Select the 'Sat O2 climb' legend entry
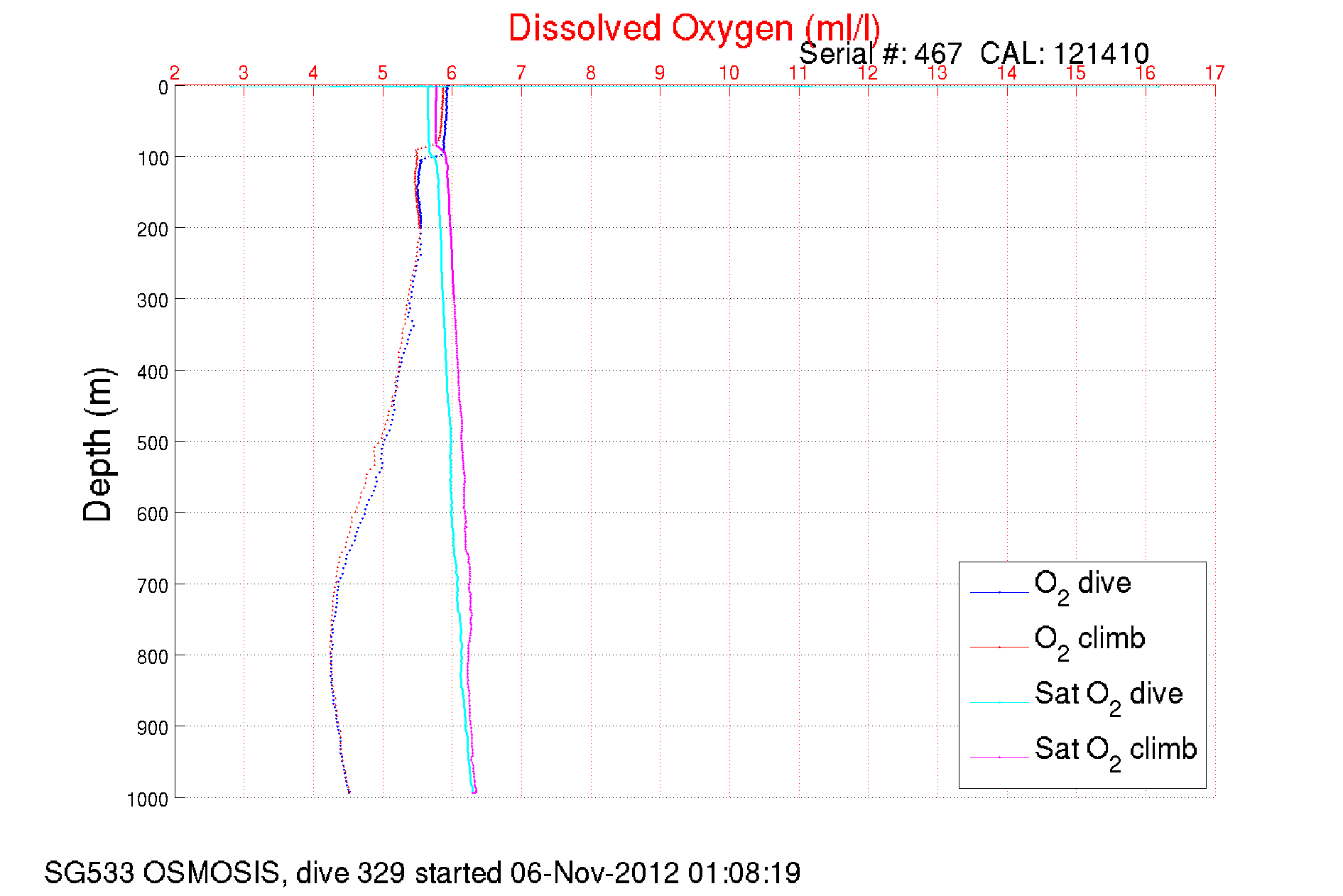The width and height of the screenshot is (1343, 896). tap(1116, 753)
